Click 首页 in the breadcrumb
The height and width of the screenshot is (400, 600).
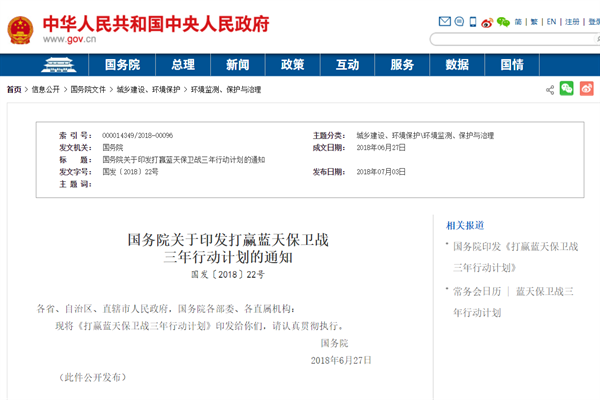(x=14, y=89)
